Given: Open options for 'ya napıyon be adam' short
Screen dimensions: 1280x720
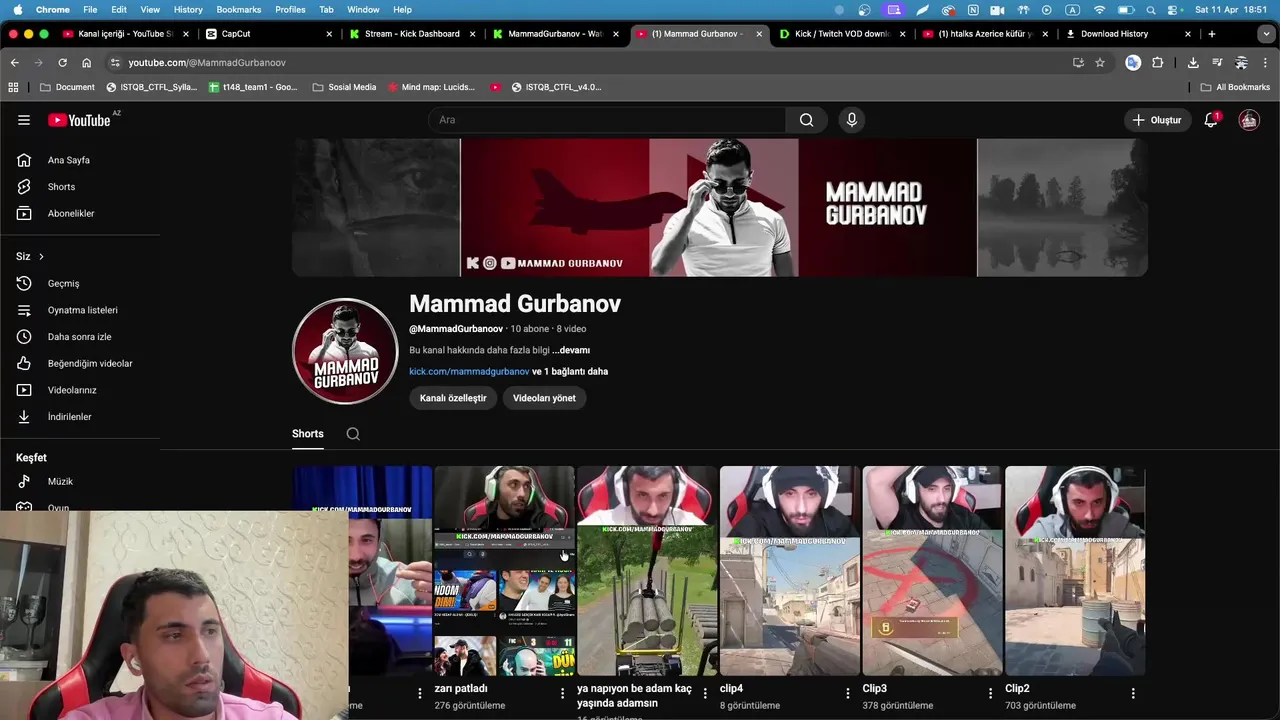Looking at the screenshot, I should pos(705,693).
